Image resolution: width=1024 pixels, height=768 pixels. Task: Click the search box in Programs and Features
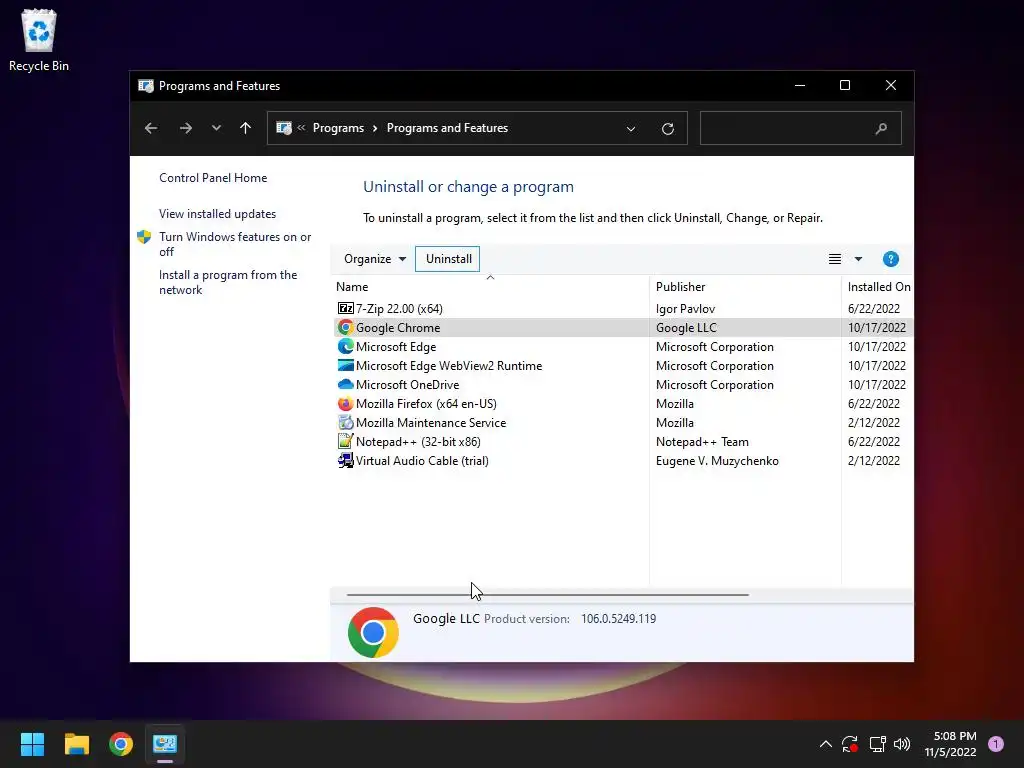[800, 128]
